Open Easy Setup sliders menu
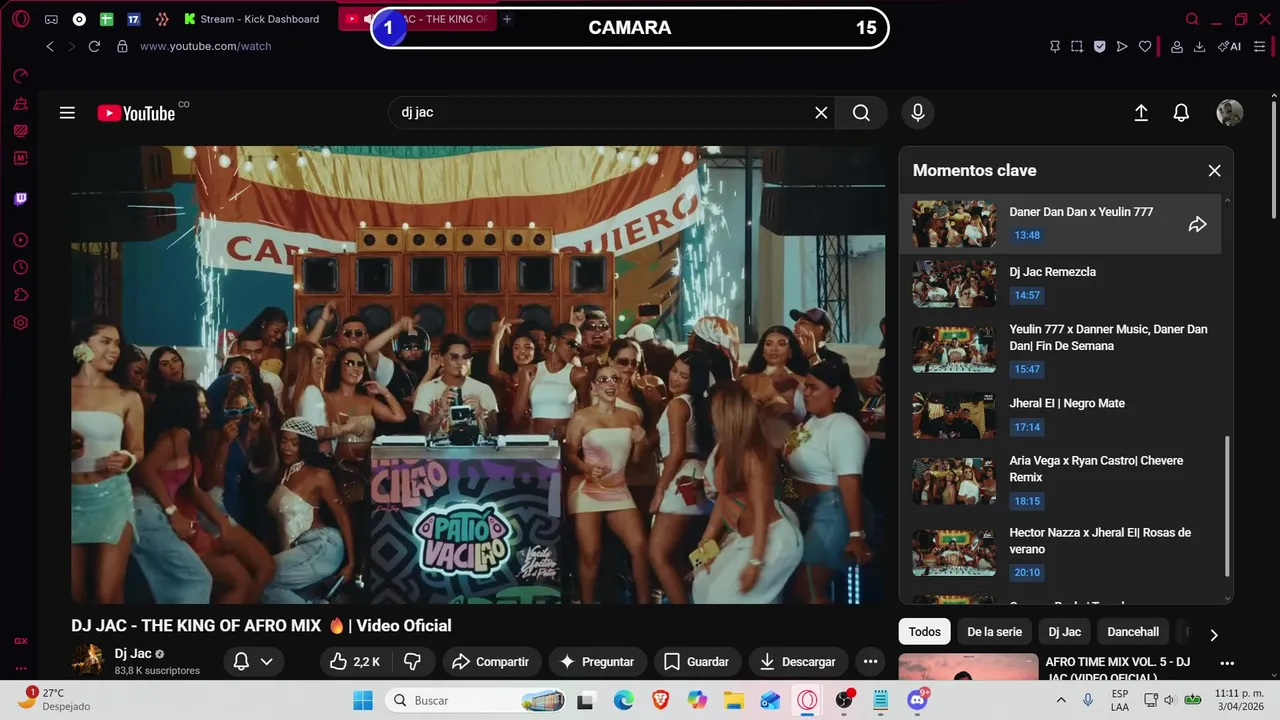 [x=1259, y=46]
